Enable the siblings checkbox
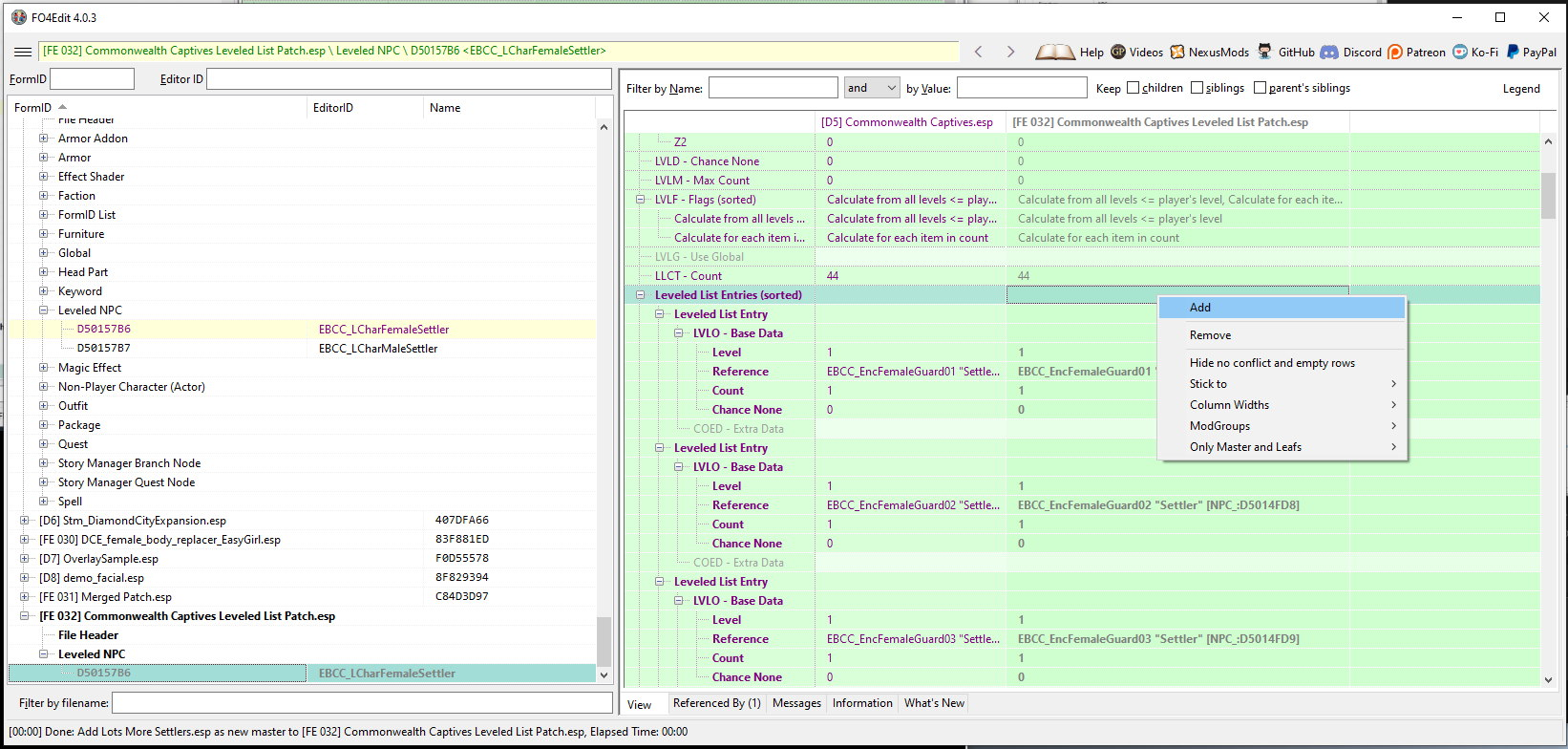This screenshot has width=1568, height=749. 1197,88
